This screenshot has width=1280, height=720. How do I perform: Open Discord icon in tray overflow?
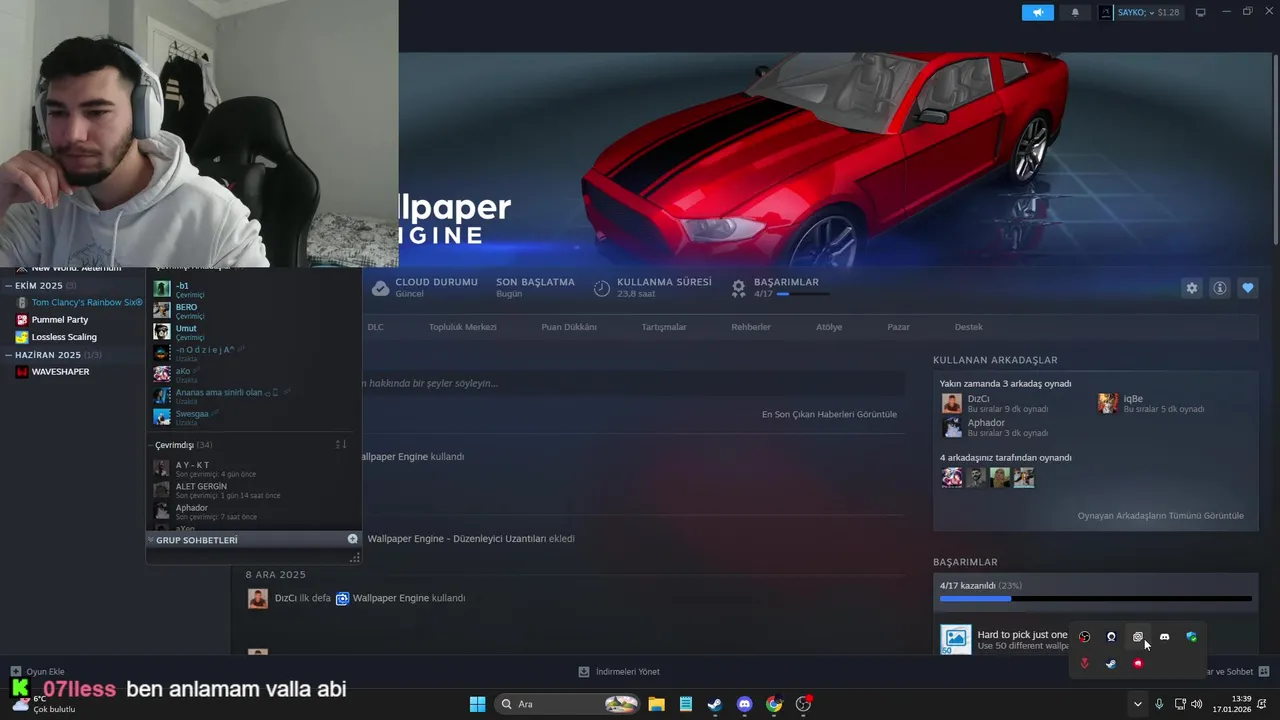click(1164, 637)
